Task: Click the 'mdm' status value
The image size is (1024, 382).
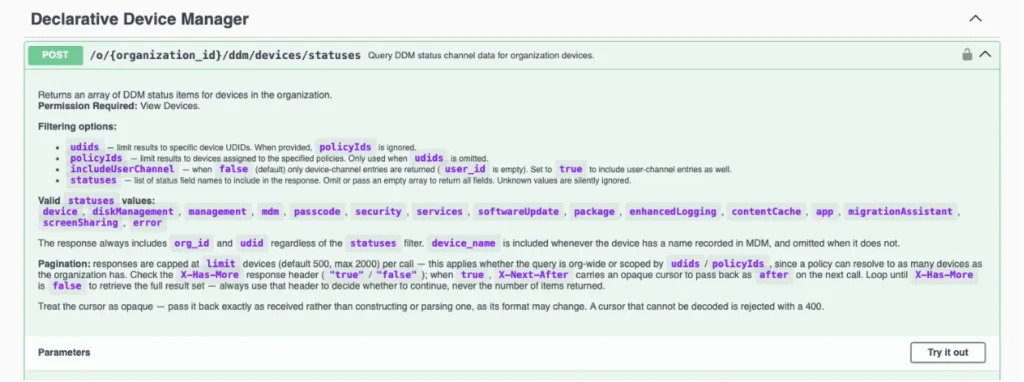Action: pyautogui.click(x=270, y=212)
